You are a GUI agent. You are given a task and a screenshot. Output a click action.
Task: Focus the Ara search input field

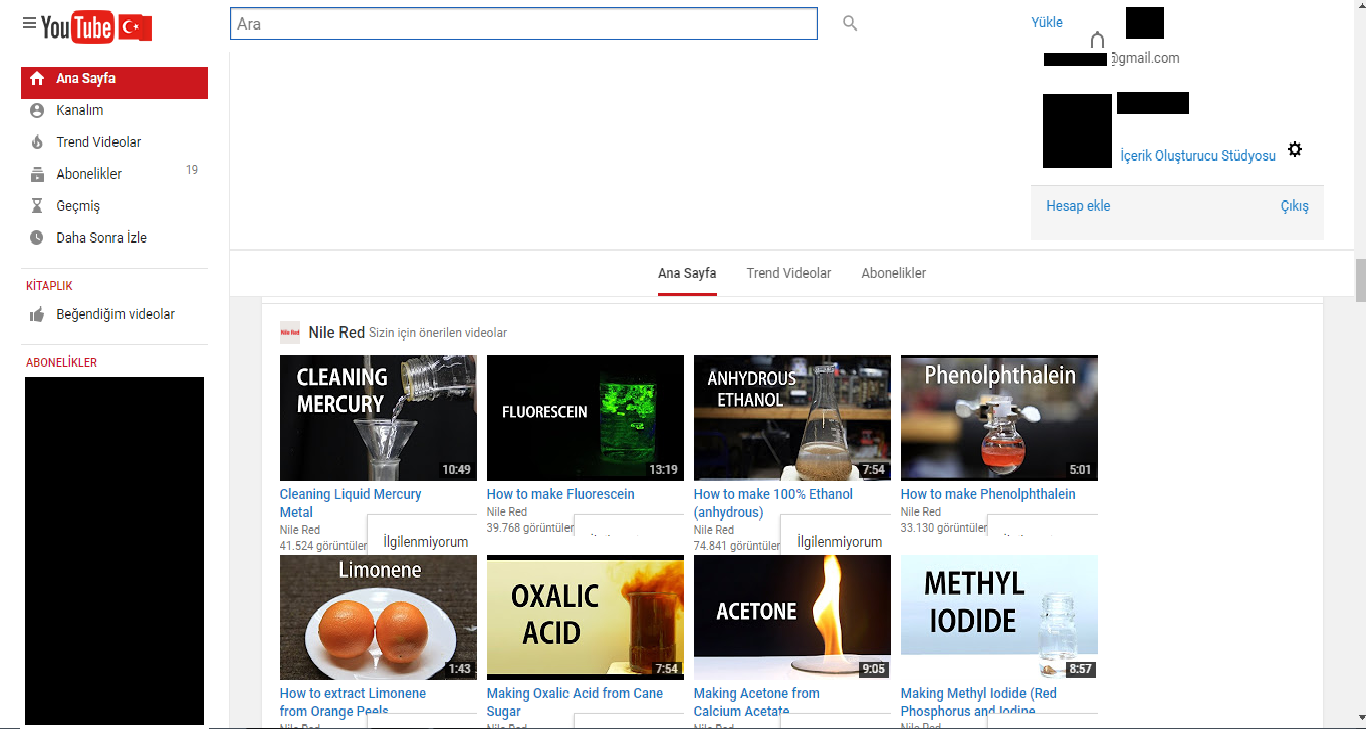524,24
